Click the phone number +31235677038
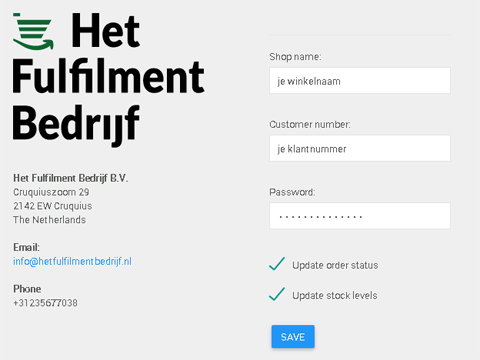Screen dimensions: 480x360 coord(45,303)
